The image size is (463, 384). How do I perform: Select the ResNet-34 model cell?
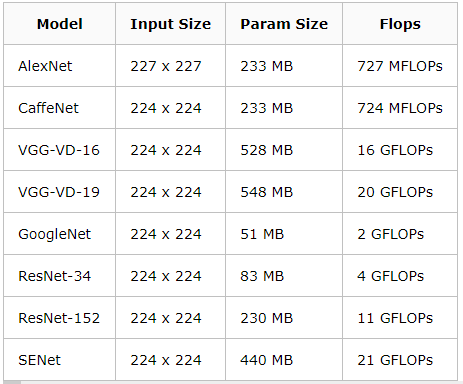[x=60, y=276]
